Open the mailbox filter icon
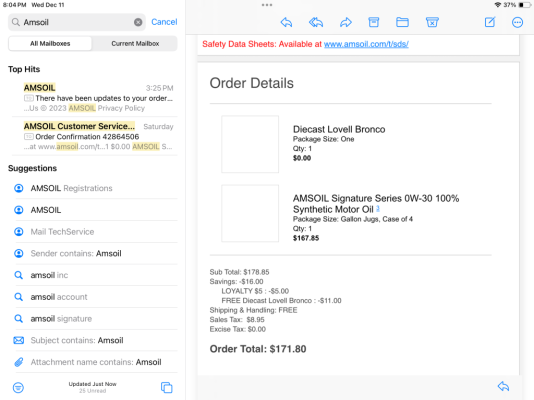The width and height of the screenshot is (534, 400). point(18,387)
